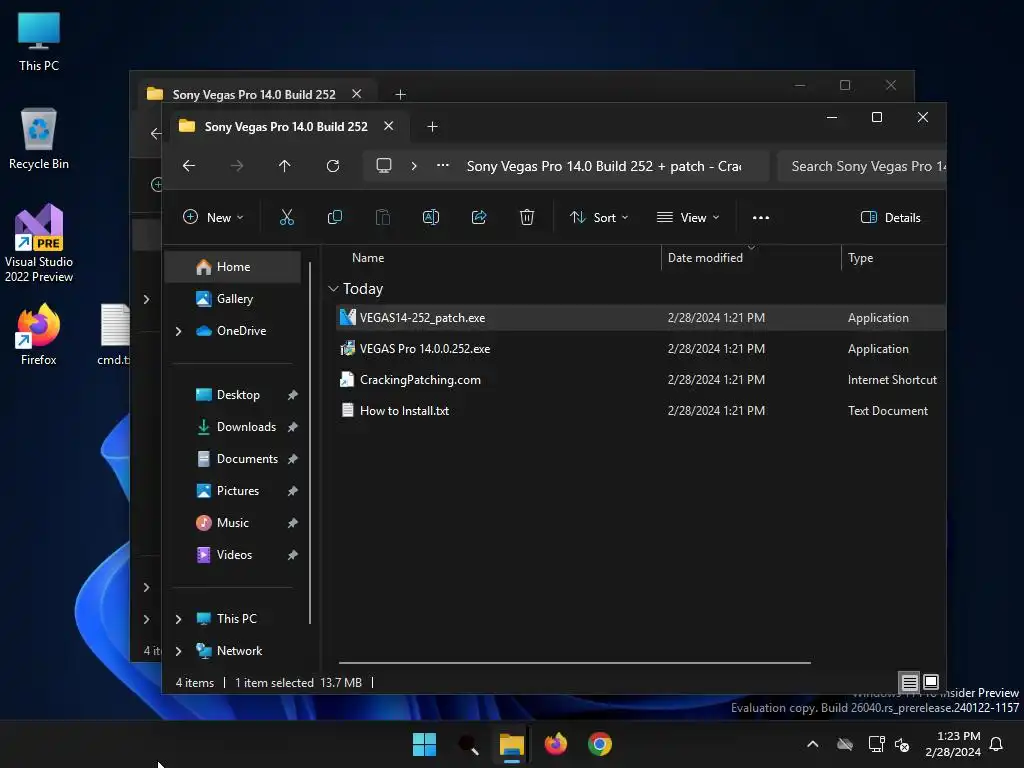Open the pinned Music folder
1024x768 pixels.
click(x=232, y=522)
